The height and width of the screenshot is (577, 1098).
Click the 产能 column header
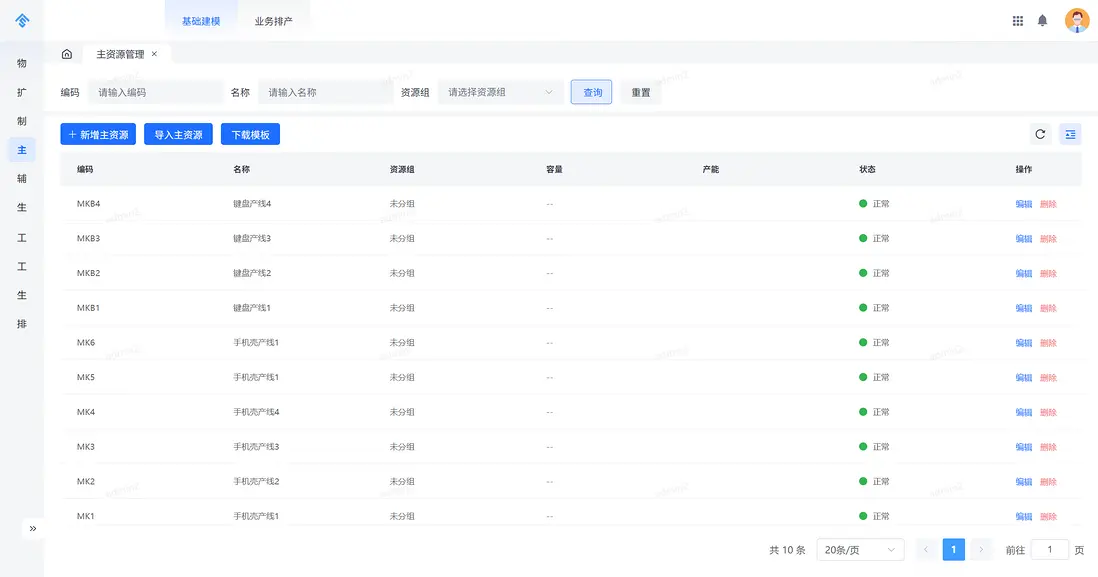(711, 169)
